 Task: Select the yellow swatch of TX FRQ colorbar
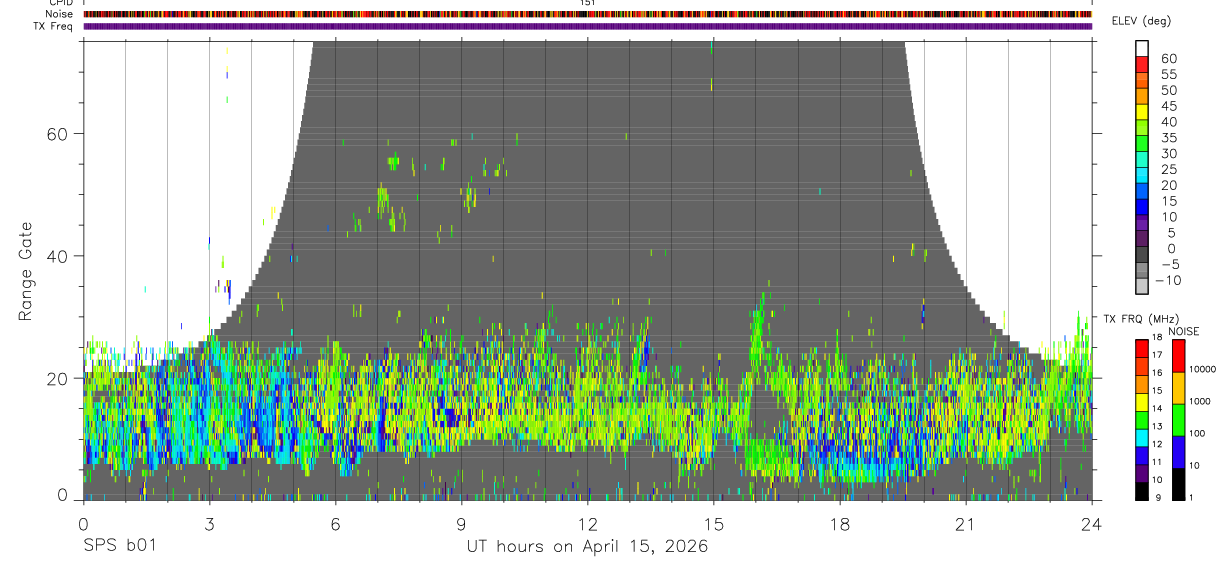tap(1142, 400)
